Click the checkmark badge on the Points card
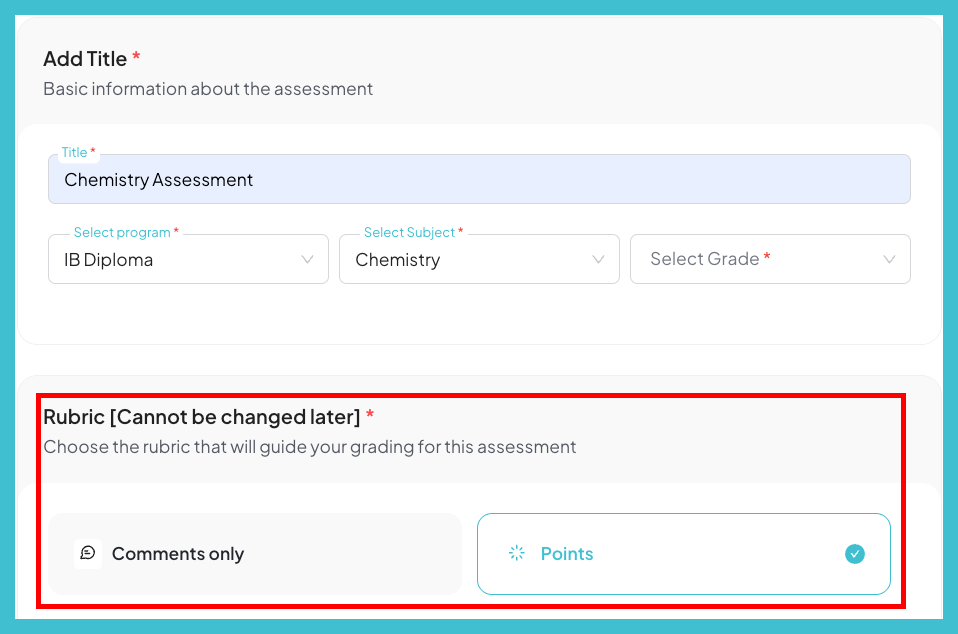This screenshot has width=958, height=634. click(x=854, y=553)
